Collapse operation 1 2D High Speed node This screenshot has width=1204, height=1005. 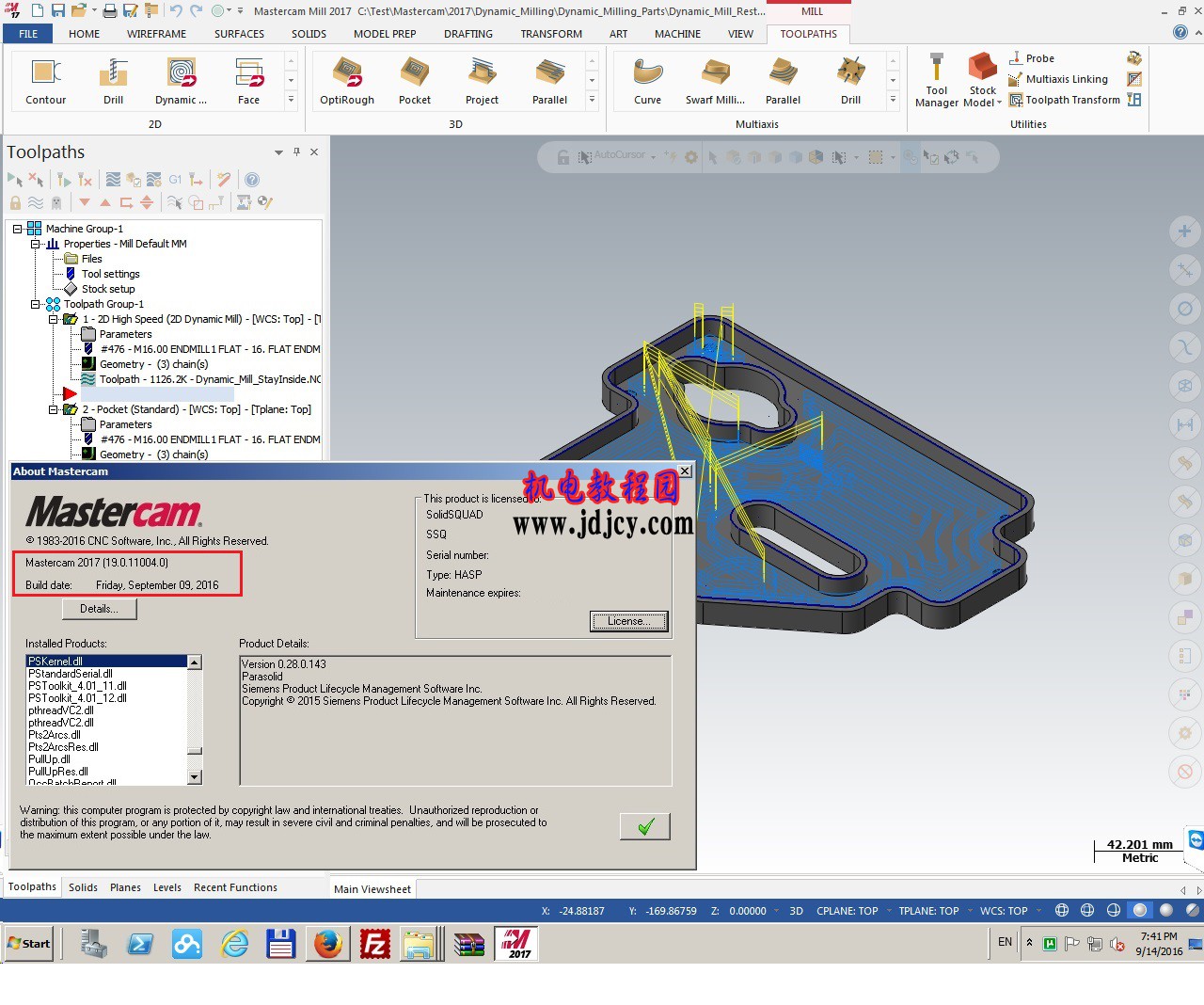[54, 319]
